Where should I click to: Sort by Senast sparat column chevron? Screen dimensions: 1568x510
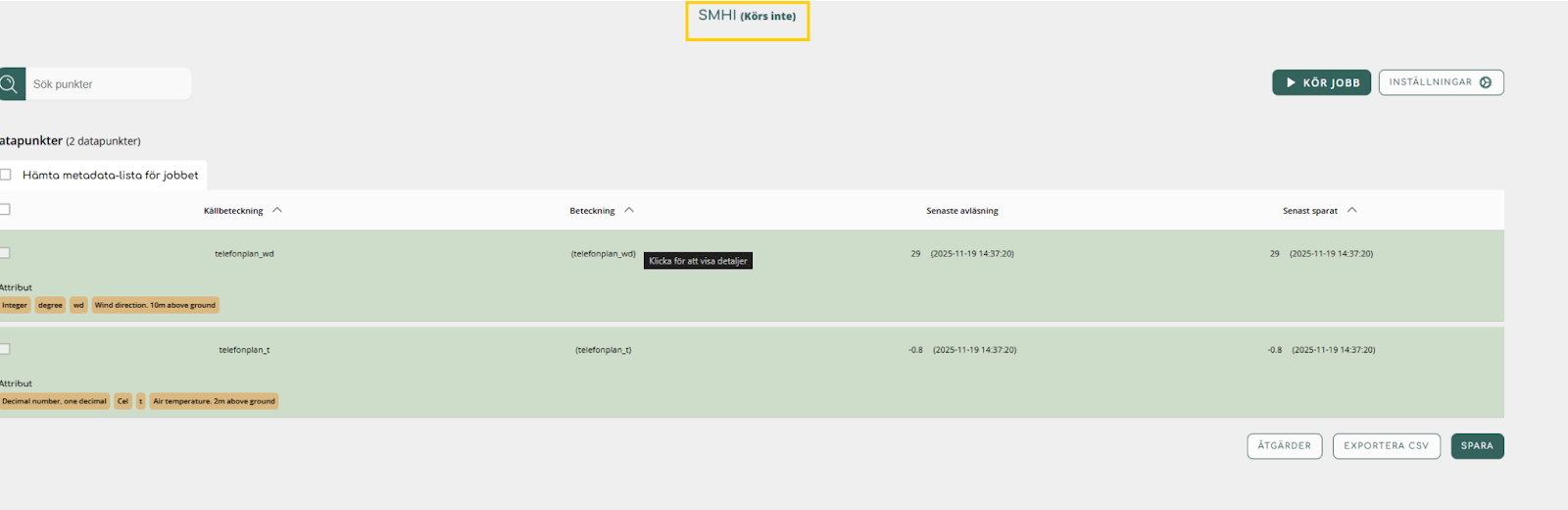(1352, 210)
